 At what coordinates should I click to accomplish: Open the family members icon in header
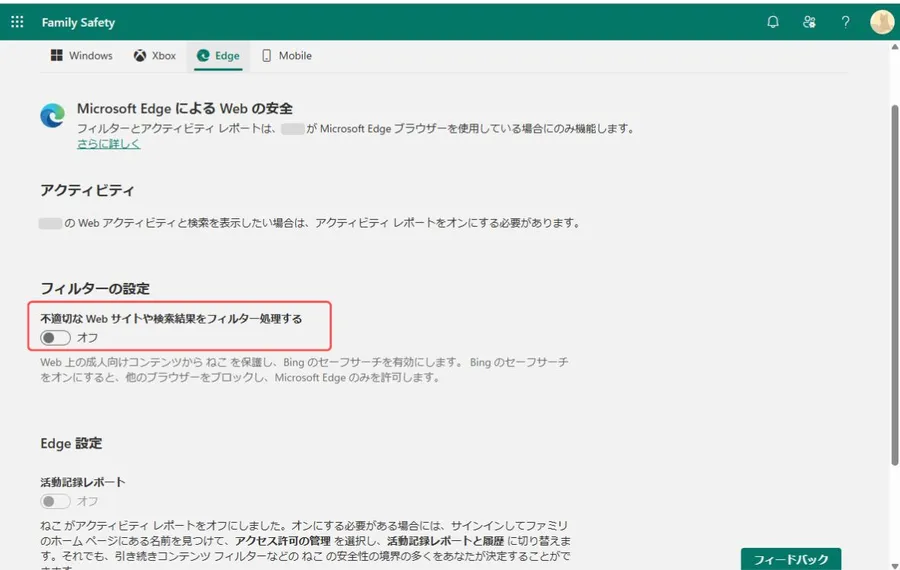click(809, 22)
